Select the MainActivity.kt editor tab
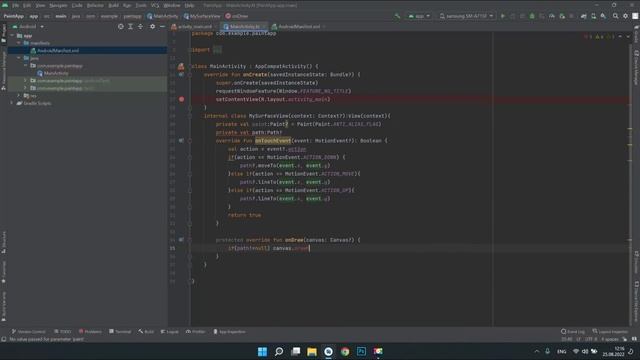 [244, 27]
